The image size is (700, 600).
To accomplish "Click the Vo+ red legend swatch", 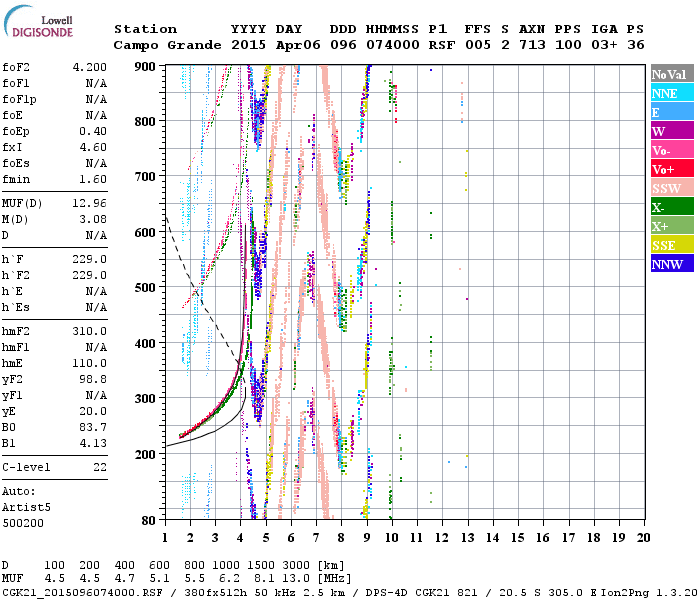I will [x=672, y=169].
